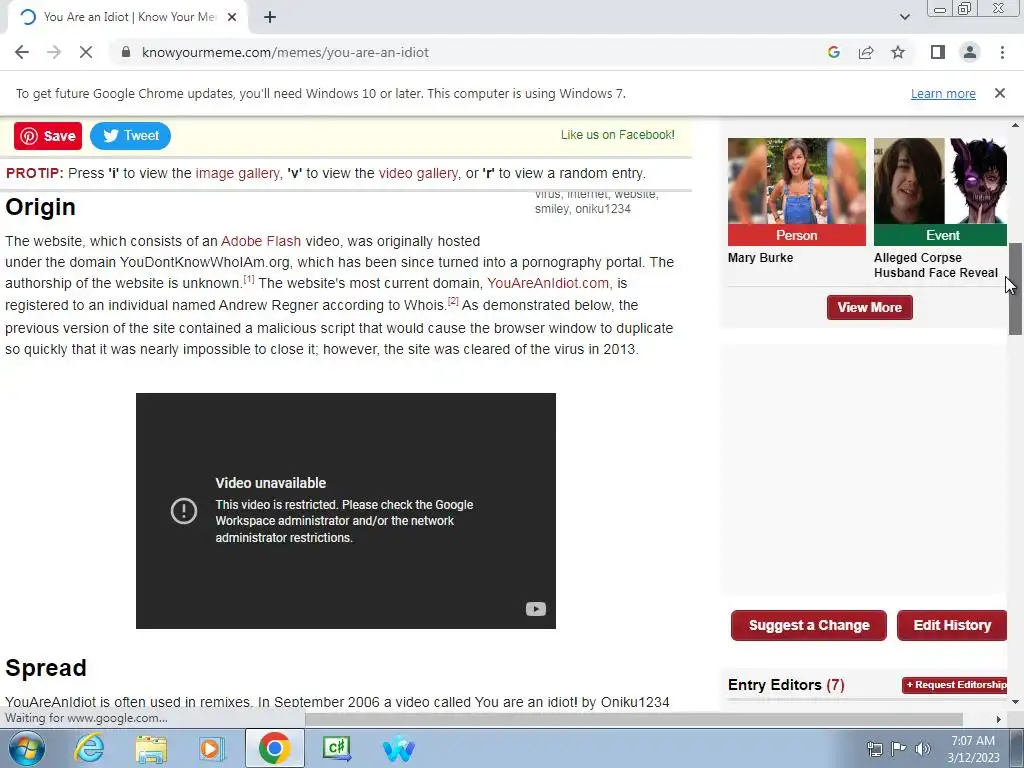1024x768 pixels.
Task: Launch Internet Explorer from the taskbar
Action: click(x=88, y=748)
